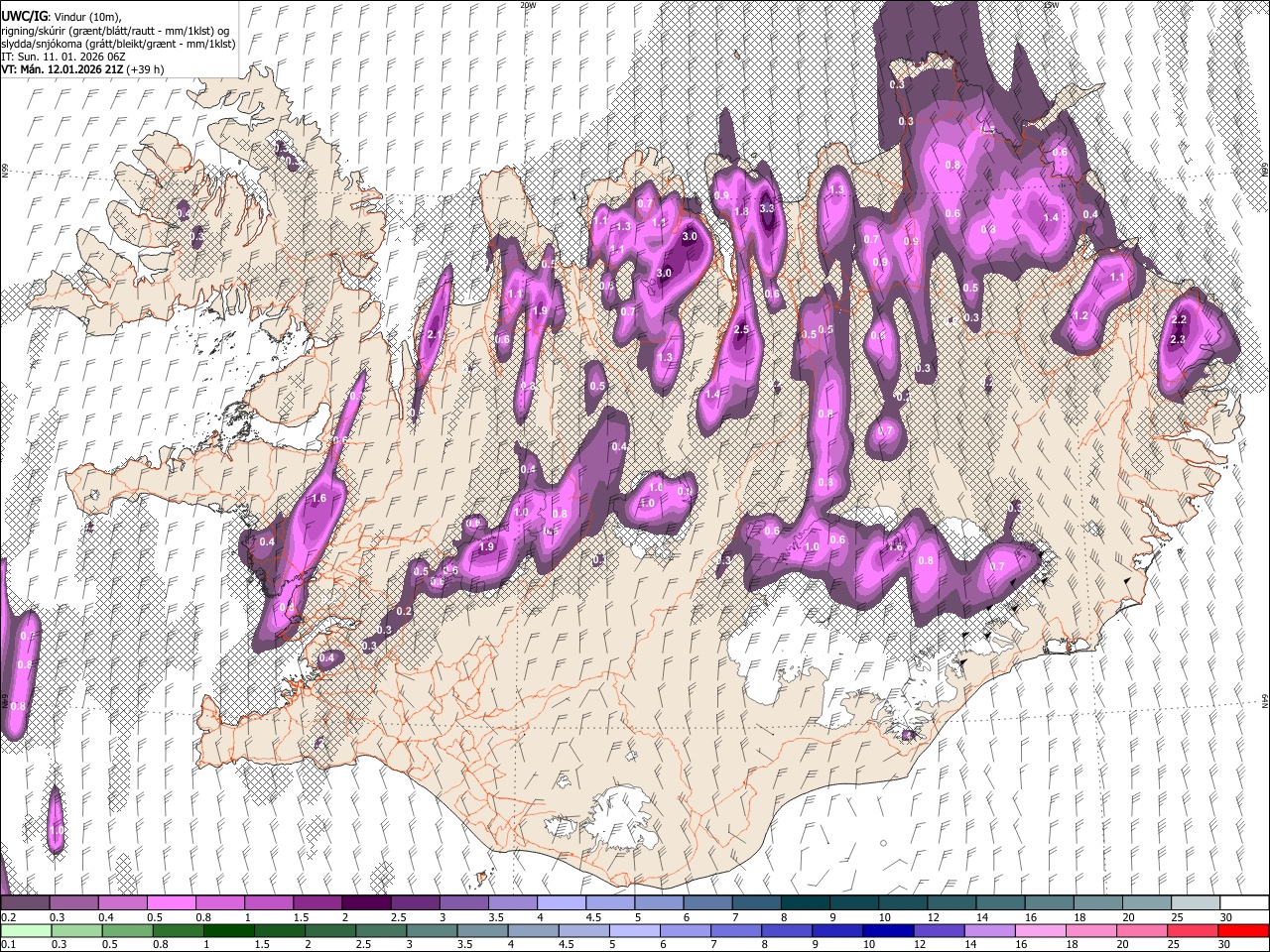Click the '0.1' label under the lower legend
Screen dimensions: 1270x952
8,945
